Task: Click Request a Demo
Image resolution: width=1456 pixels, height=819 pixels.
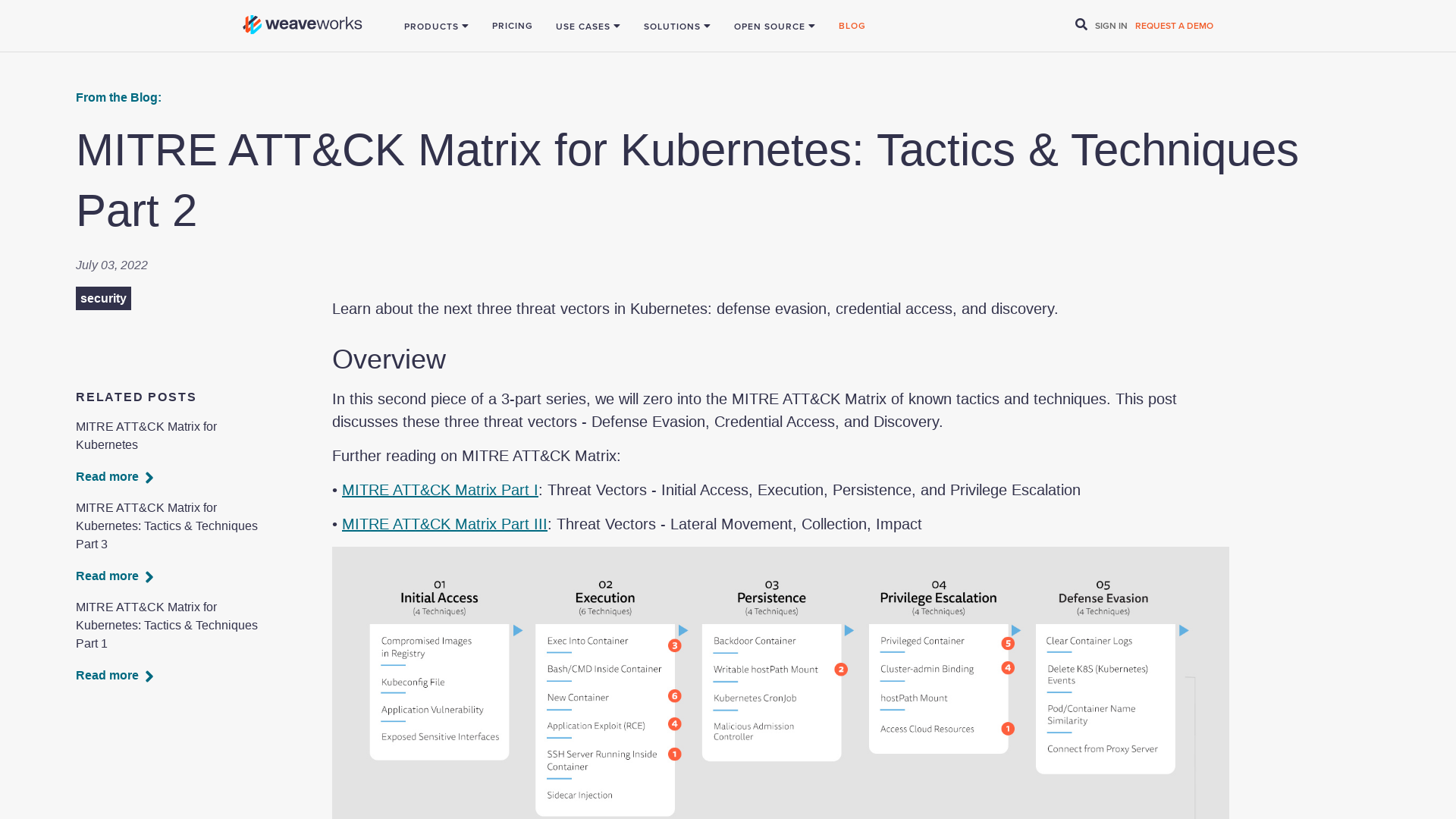Action: 1174,25
